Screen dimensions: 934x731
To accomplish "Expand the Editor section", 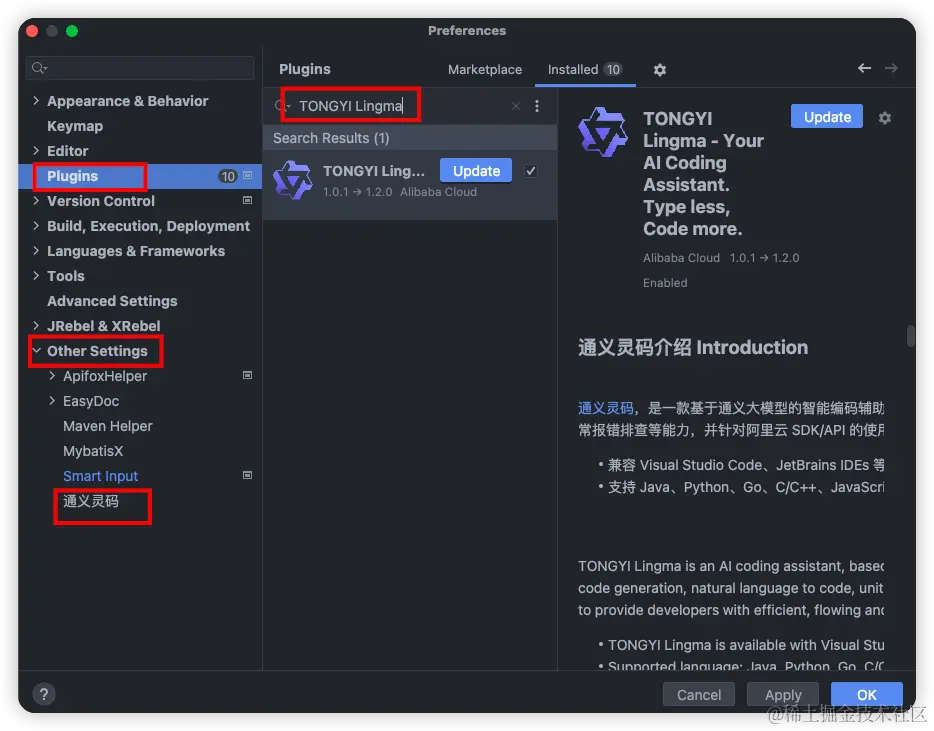I will click(36, 151).
